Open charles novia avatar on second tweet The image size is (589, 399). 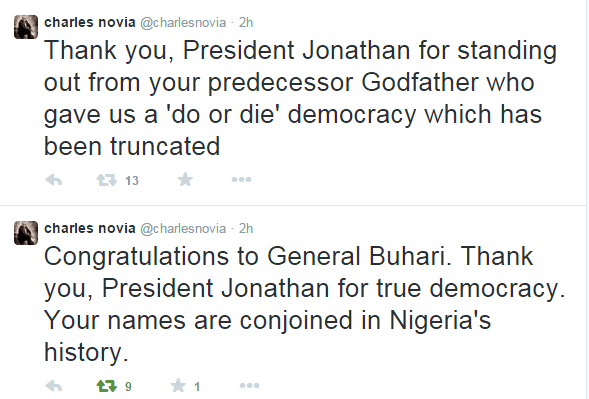(26, 233)
